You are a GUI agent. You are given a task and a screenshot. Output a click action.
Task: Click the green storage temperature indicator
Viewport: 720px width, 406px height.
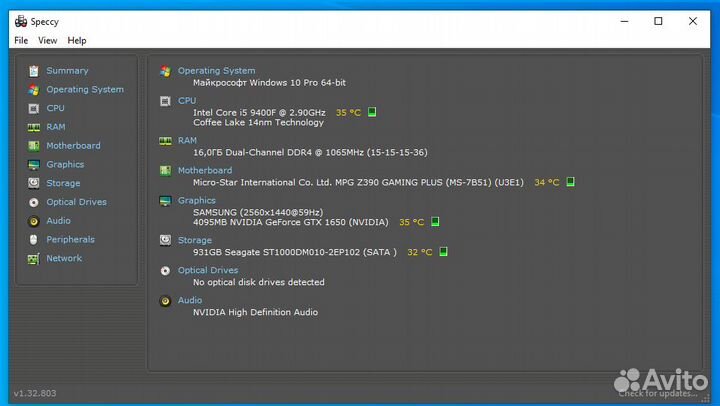pos(443,252)
